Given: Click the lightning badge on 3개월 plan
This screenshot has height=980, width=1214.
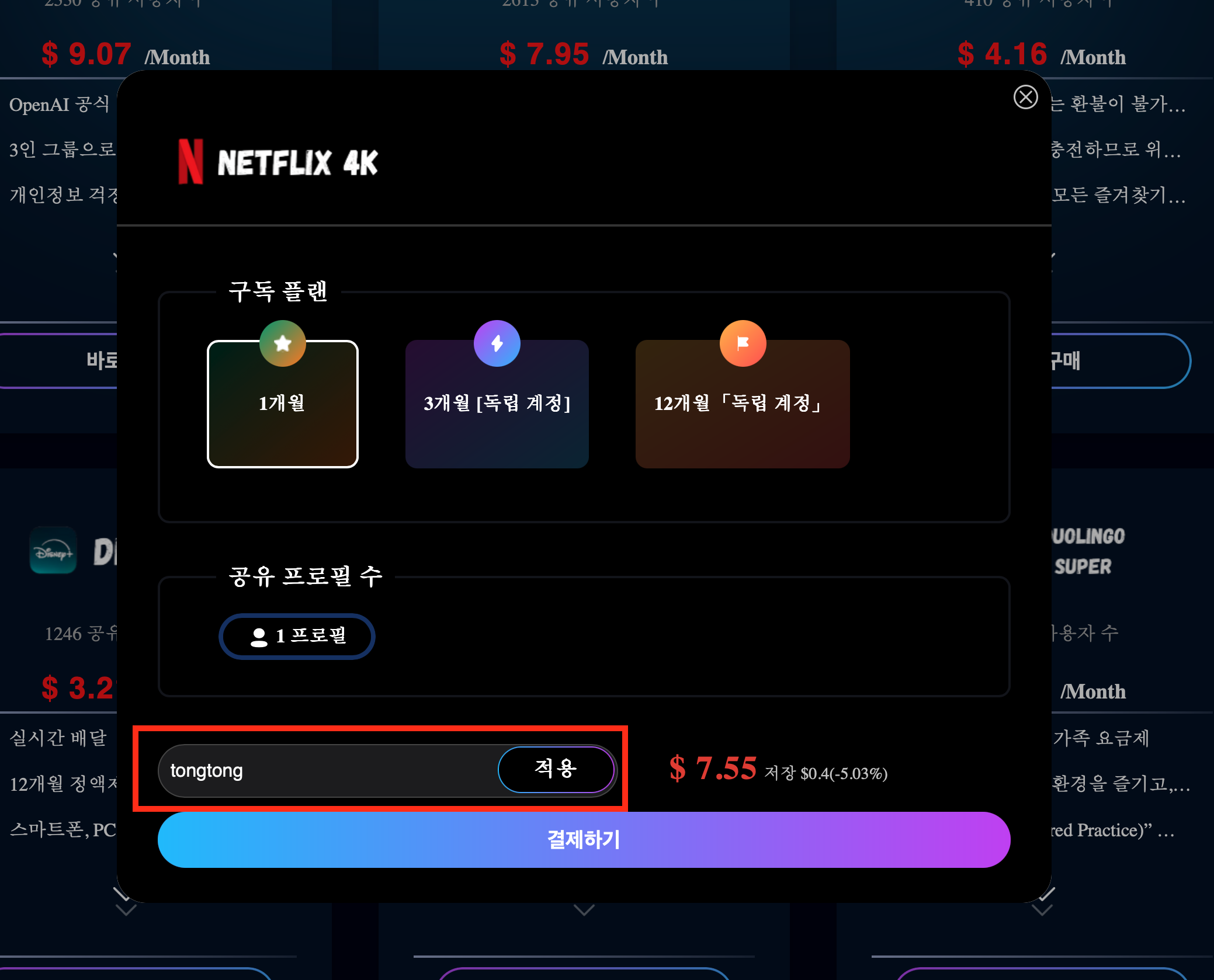Looking at the screenshot, I should (497, 343).
